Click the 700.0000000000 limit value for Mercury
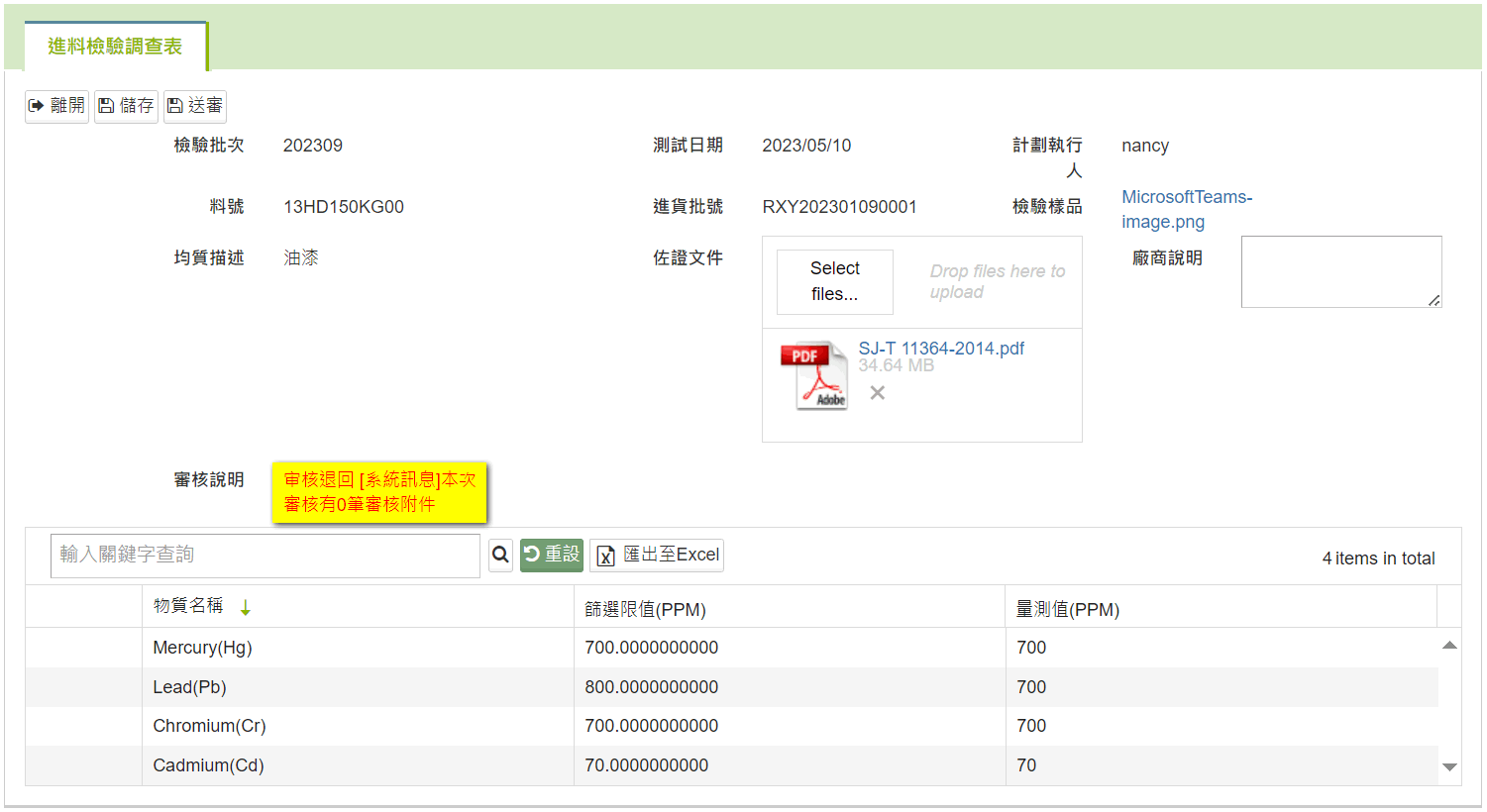 point(652,648)
